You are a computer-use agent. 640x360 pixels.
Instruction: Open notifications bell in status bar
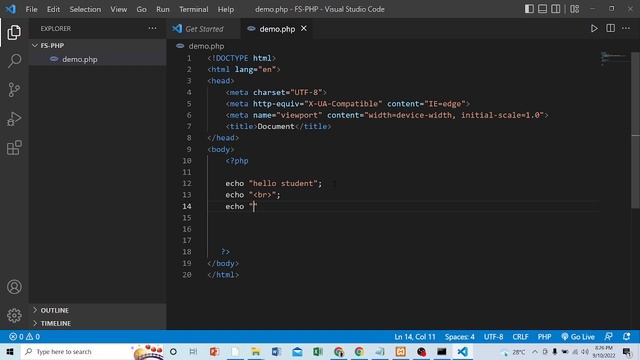[627, 337]
